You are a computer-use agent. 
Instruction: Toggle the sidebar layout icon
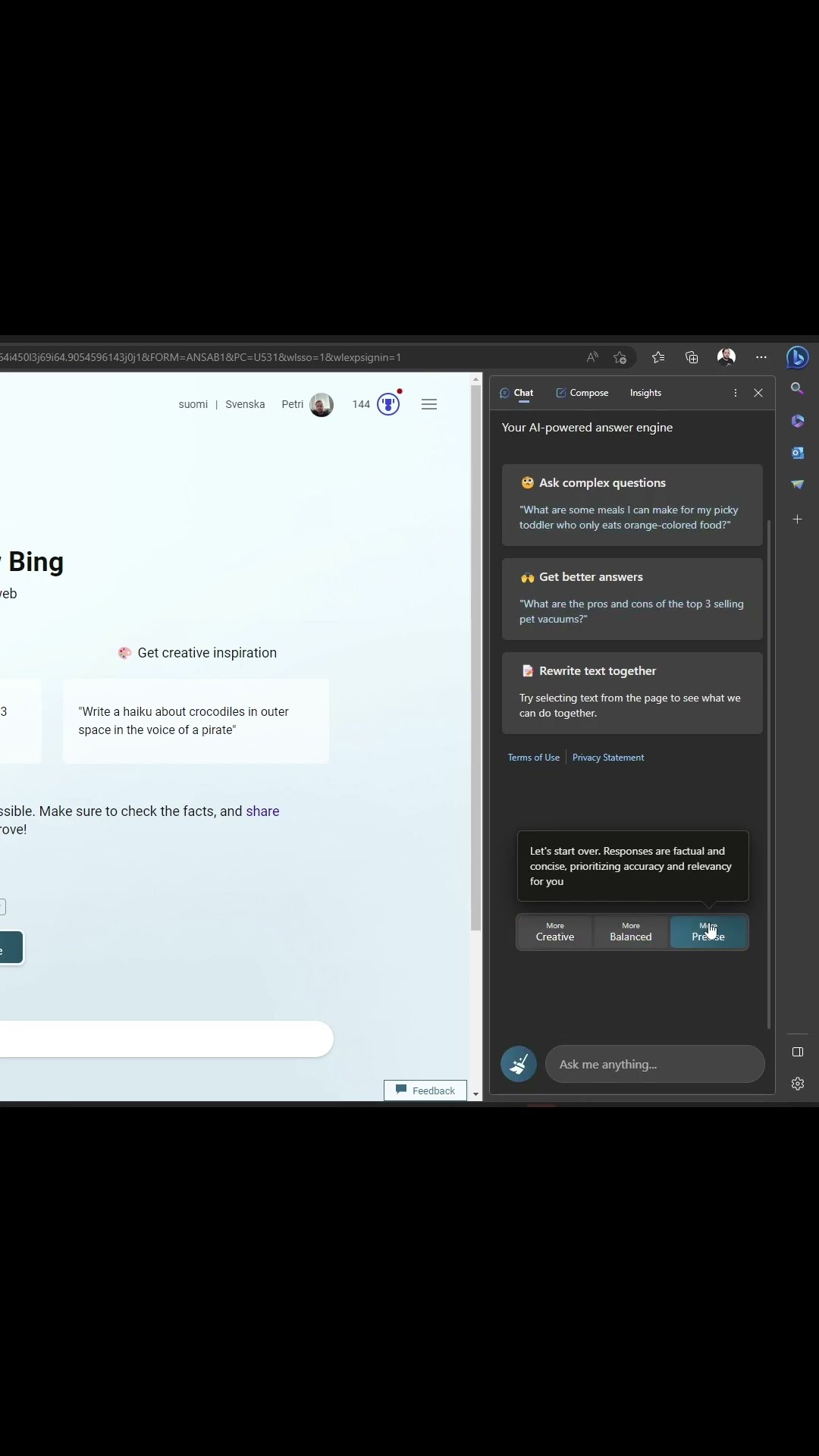click(x=797, y=1052)
